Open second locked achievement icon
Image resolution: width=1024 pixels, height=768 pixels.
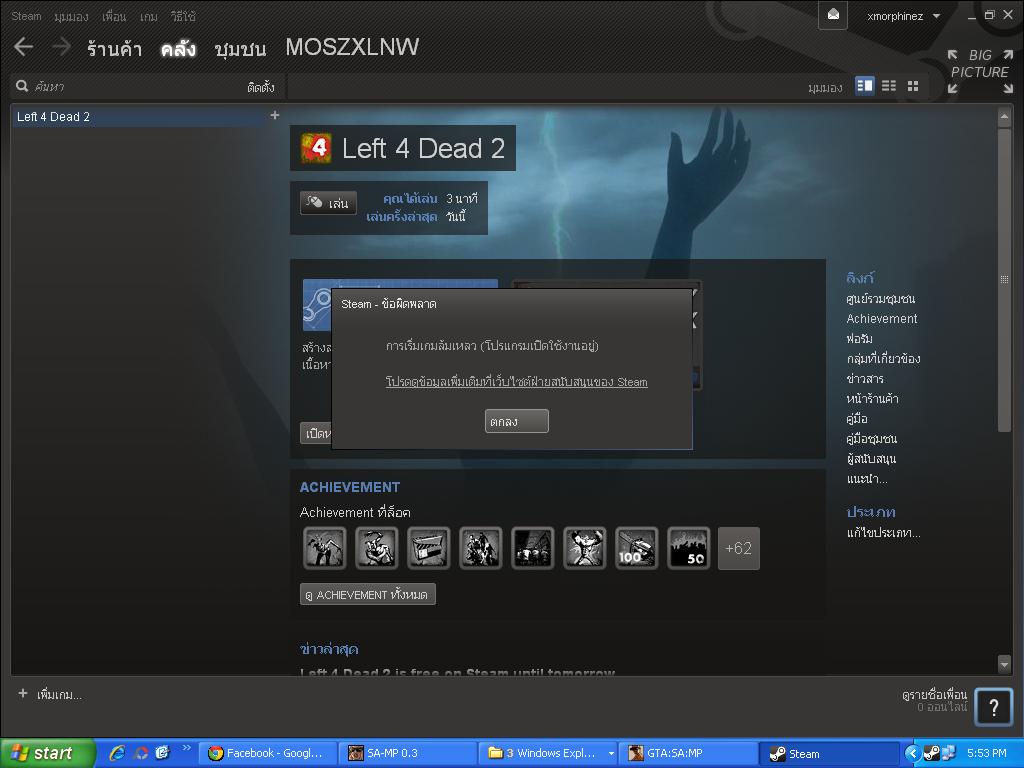[377, 549]
